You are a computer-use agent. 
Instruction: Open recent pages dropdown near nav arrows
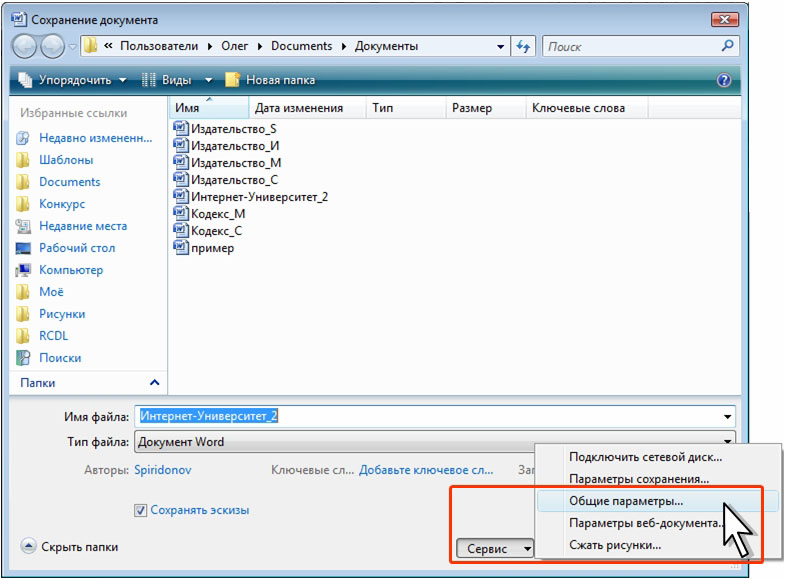point(73,47)
